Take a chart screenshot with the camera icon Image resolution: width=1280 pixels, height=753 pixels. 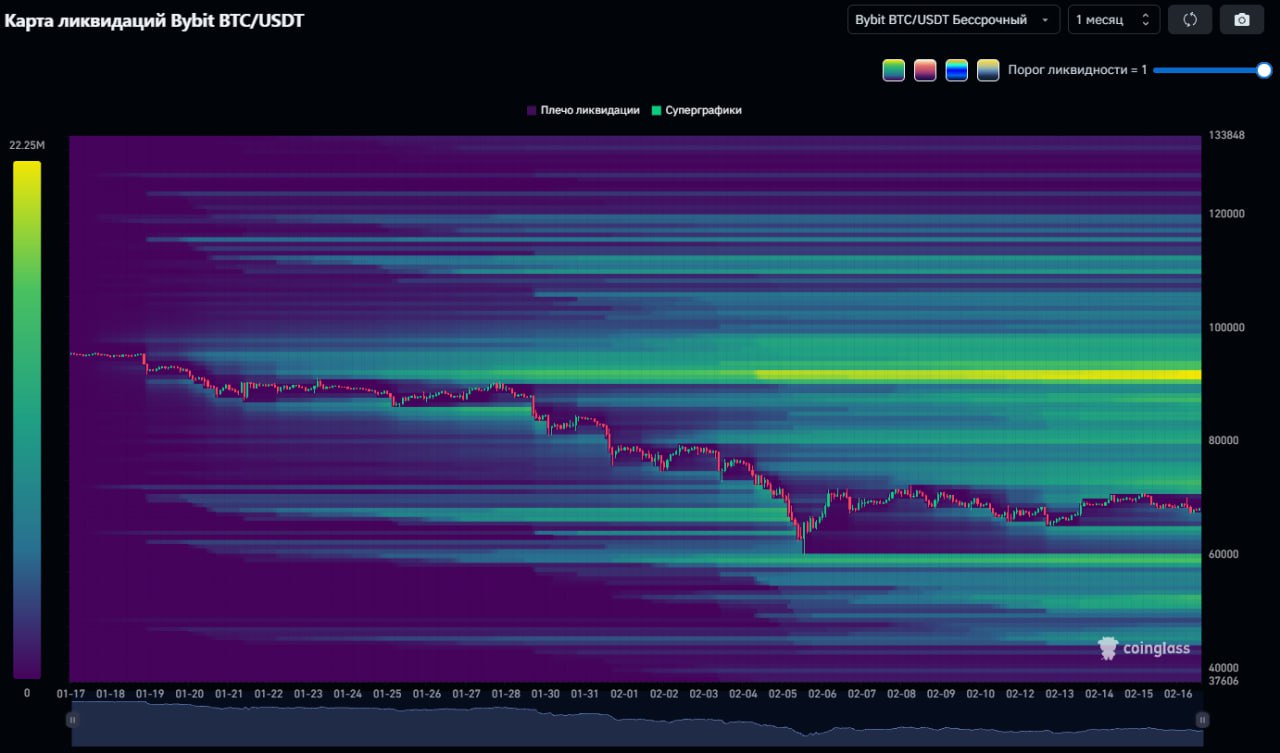1242,20
